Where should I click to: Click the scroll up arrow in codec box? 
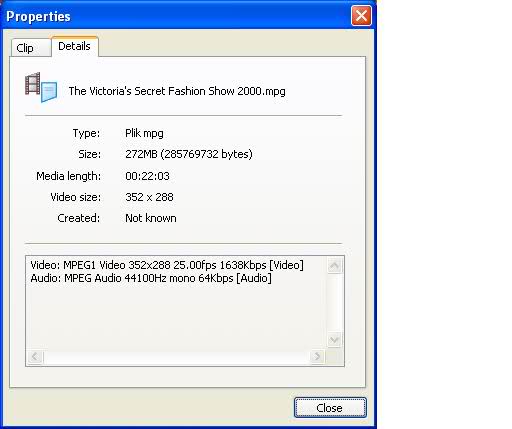pos(334,266)
